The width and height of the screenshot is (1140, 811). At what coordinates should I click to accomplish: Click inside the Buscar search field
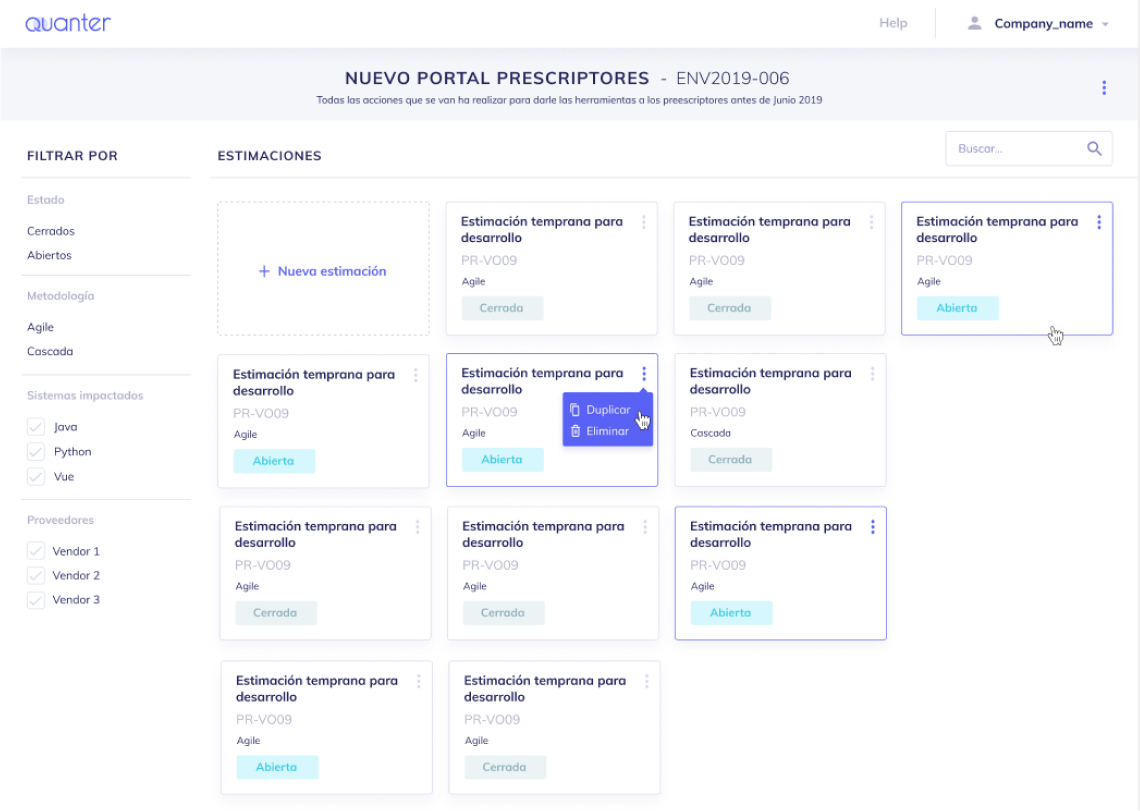[1010, 149]
